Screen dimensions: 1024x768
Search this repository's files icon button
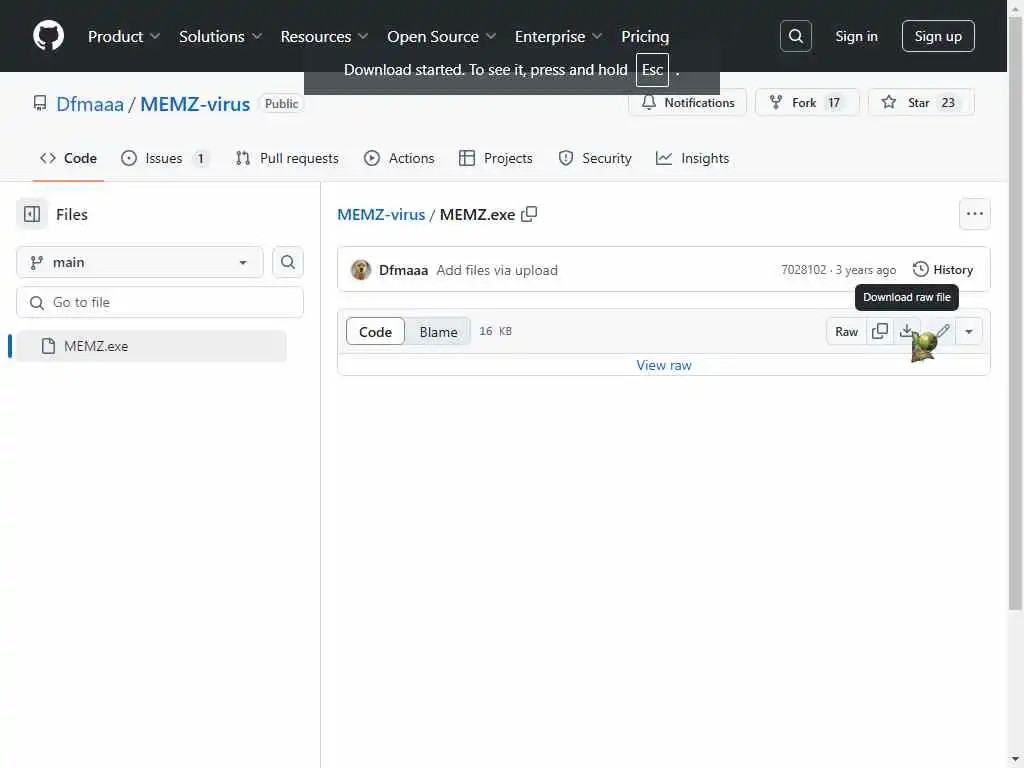(288, 262)
